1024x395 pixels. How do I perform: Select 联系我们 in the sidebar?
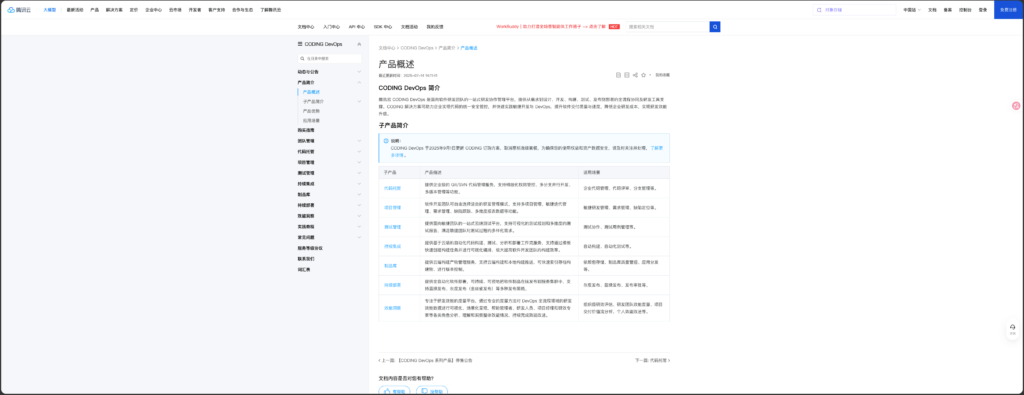coord(306,259)
